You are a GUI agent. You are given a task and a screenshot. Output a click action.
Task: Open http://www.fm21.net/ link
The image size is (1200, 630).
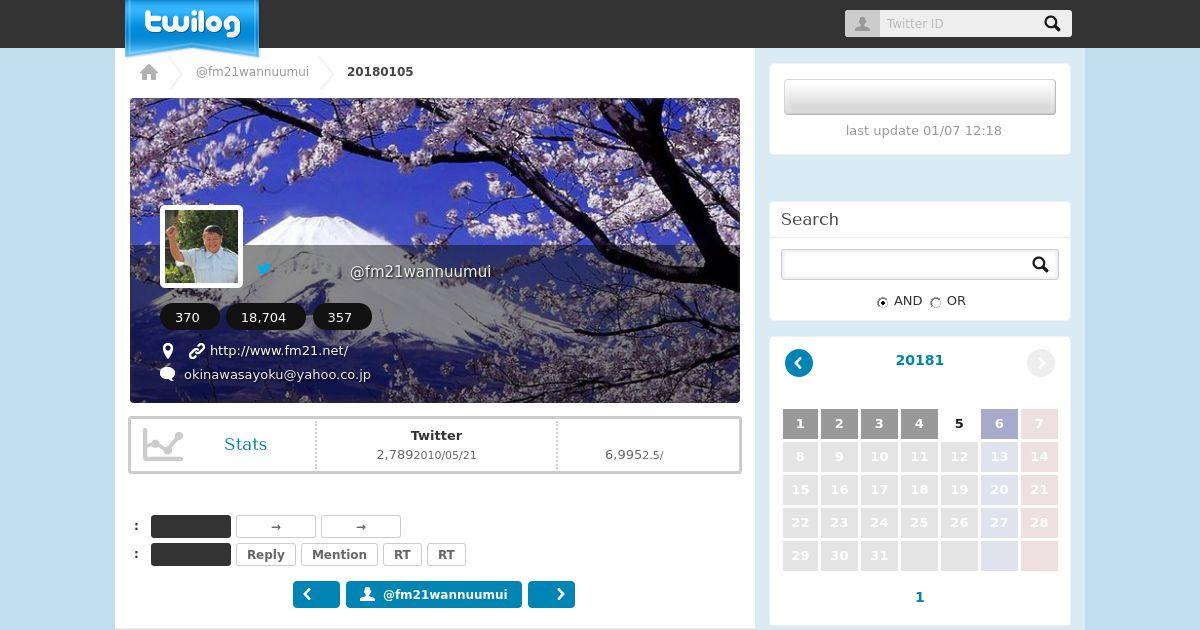click(x=279, y=351)
